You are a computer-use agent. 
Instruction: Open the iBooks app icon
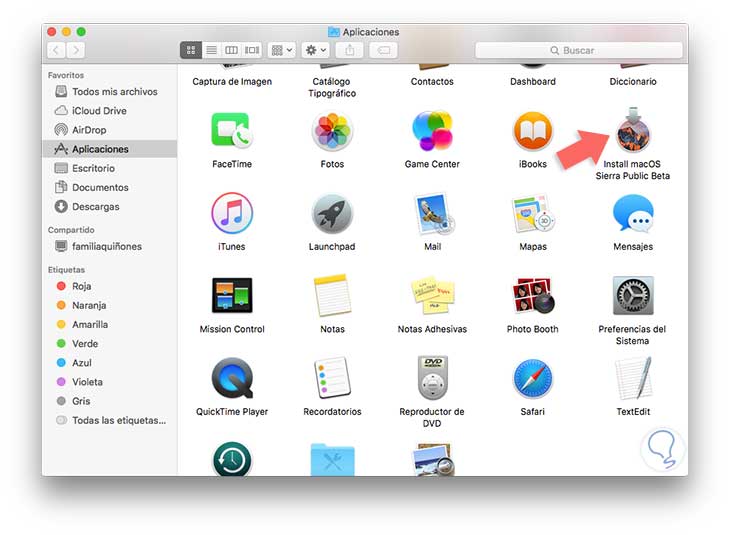(533, 131)
